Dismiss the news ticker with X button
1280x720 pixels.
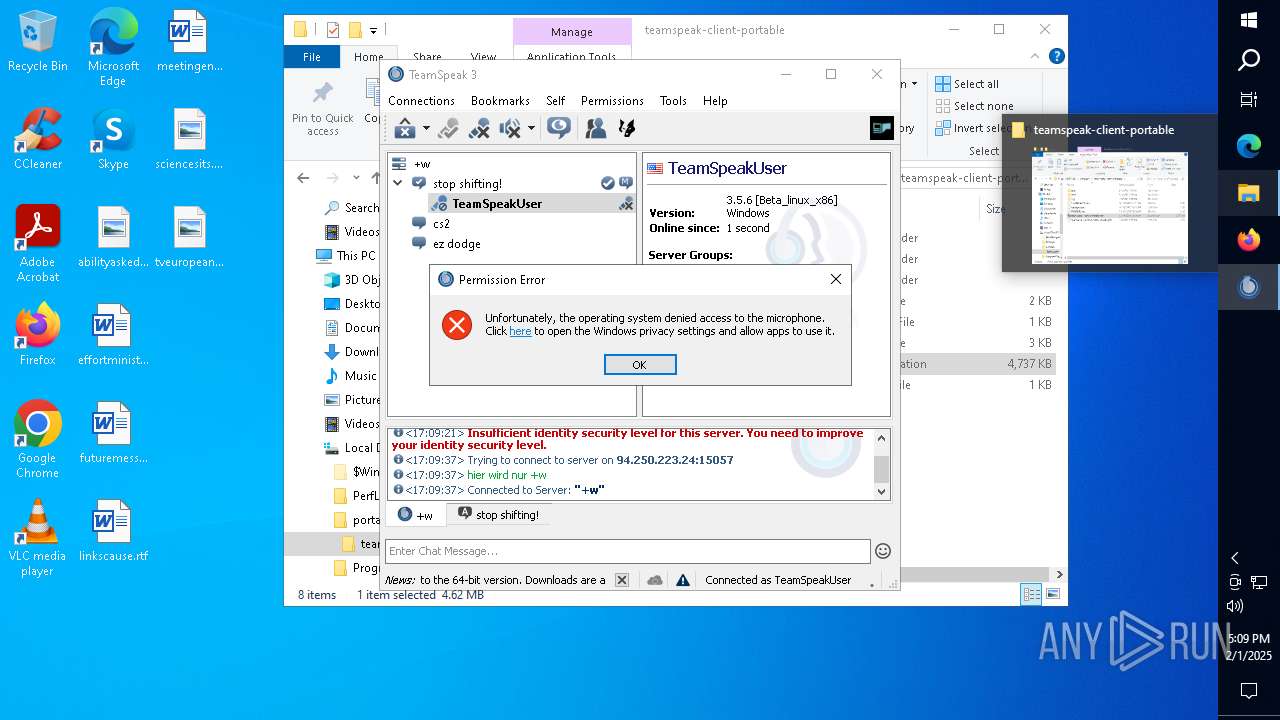click(x=622, y=580)
